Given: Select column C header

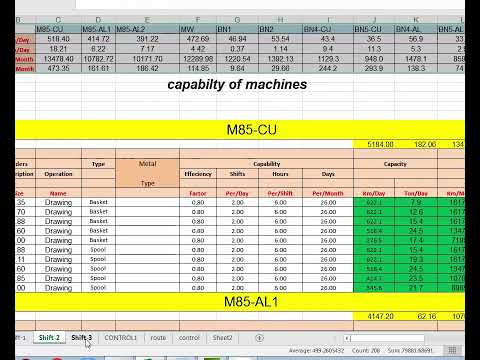Looking at the screenshot, I should [58, 20].
